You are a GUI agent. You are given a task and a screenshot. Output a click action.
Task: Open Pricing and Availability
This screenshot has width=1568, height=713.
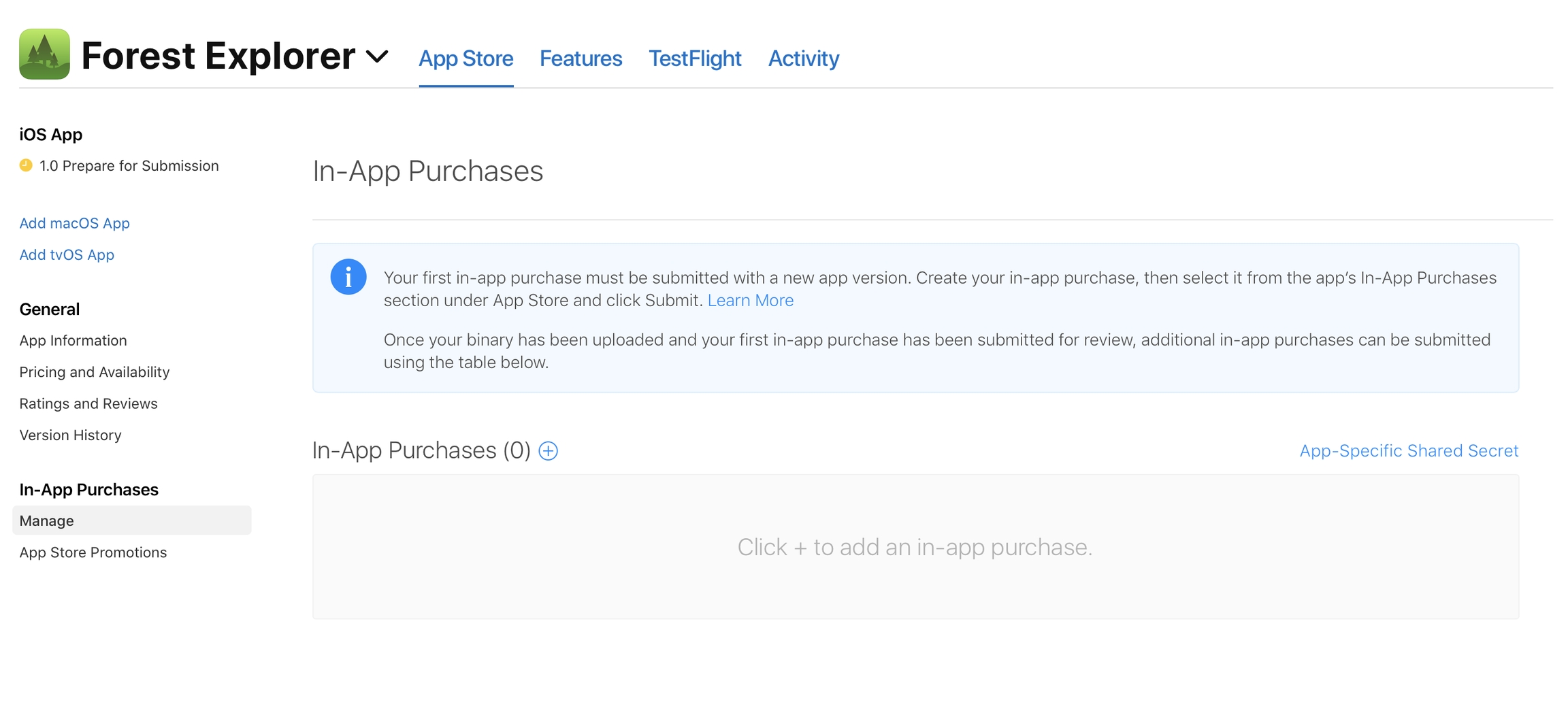(95, 372)
